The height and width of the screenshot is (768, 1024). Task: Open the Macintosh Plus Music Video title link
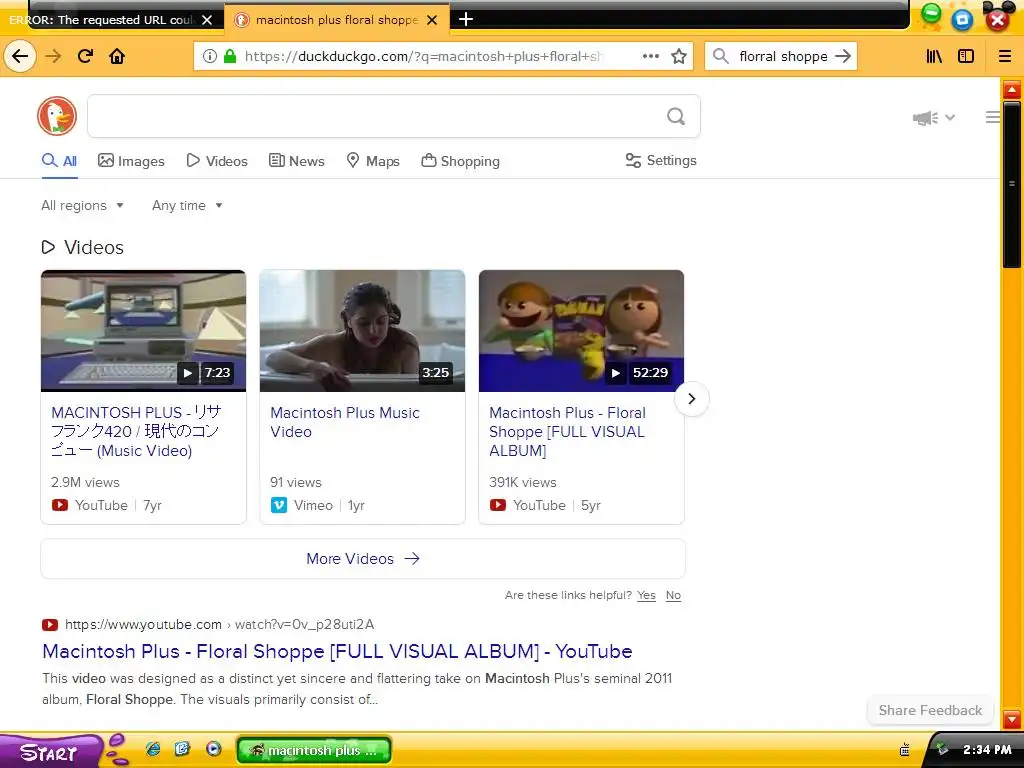point(345,422)
